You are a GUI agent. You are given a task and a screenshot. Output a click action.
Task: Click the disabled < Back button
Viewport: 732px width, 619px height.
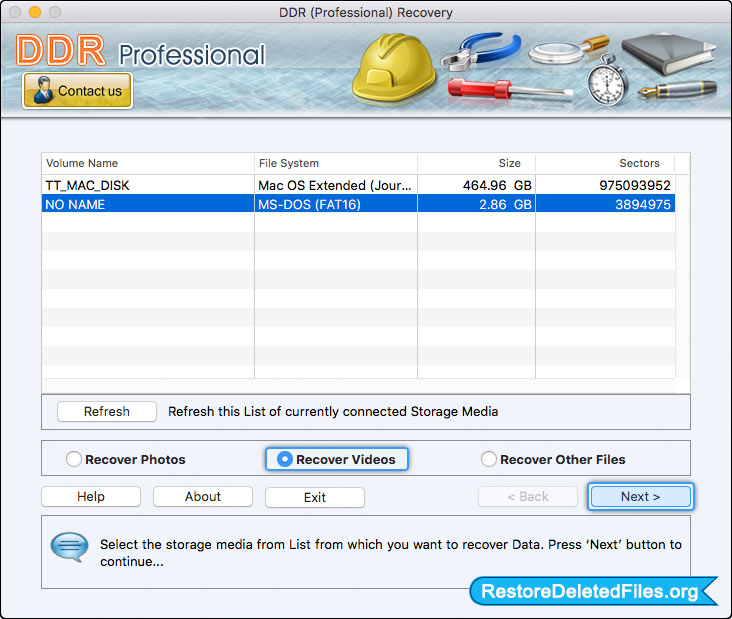tap(528, 497)
